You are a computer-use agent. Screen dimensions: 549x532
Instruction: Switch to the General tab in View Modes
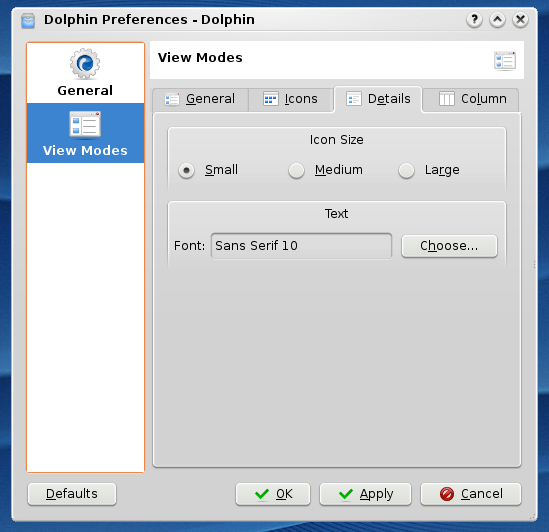coord(200,99)
